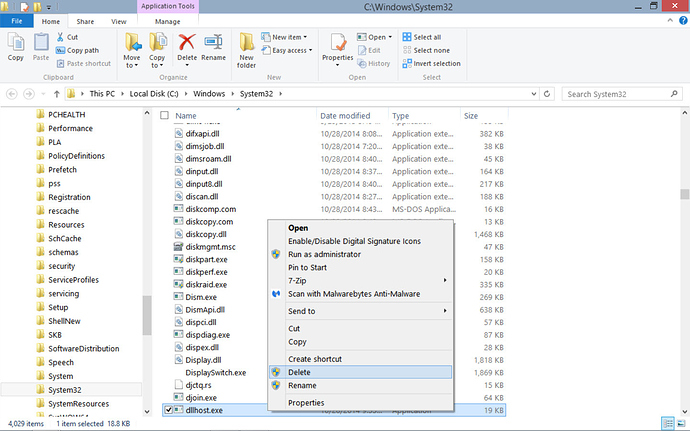Switch to the Manage tab
This screenshot has width=690, height=431.
point(168,21)
